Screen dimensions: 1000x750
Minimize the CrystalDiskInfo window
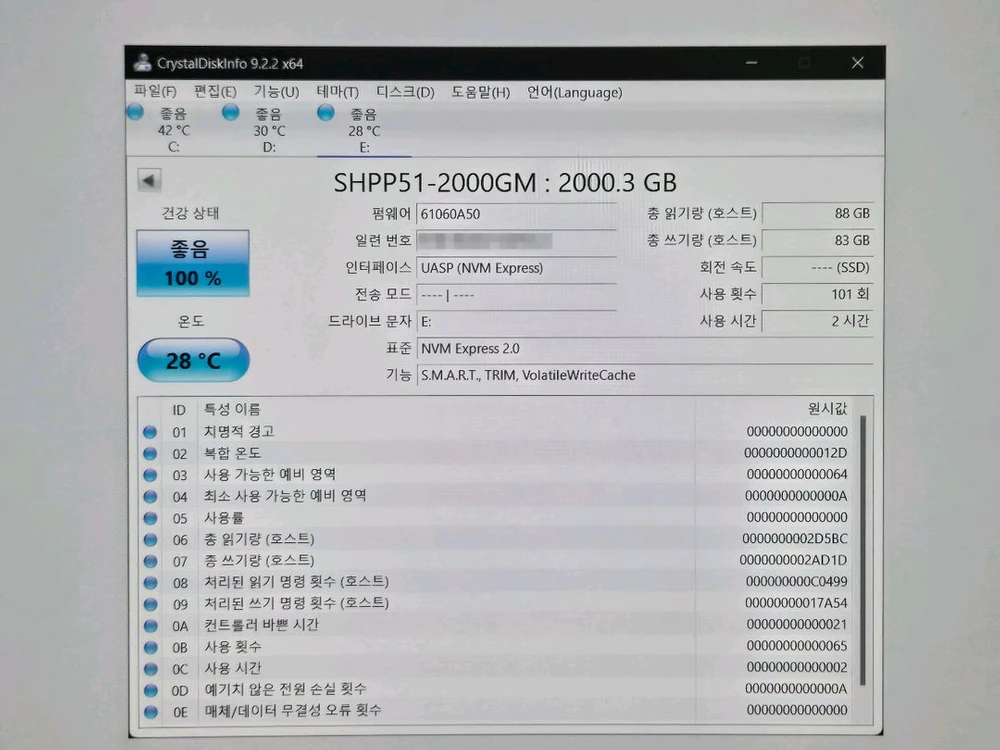752,62
